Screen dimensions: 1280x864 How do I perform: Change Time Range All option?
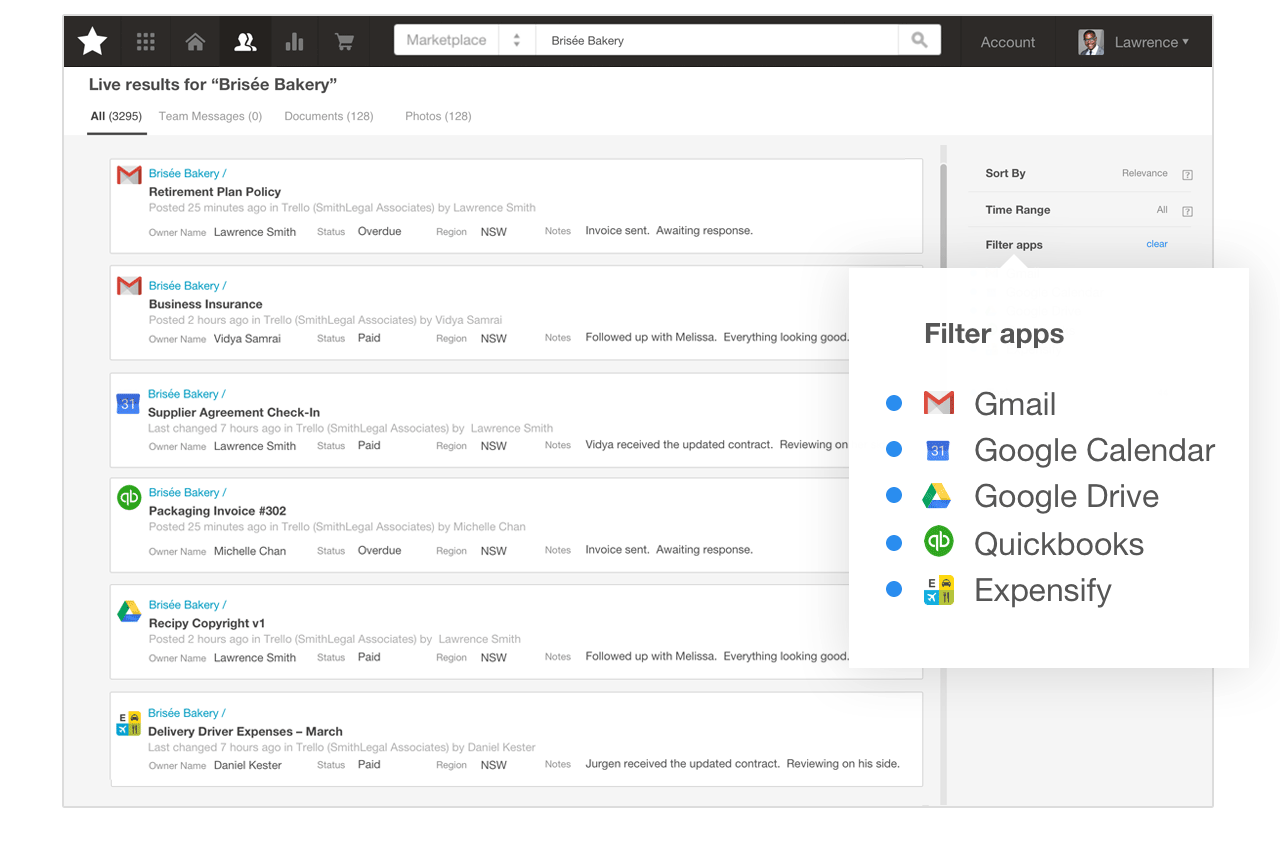tap(1162, 210)
